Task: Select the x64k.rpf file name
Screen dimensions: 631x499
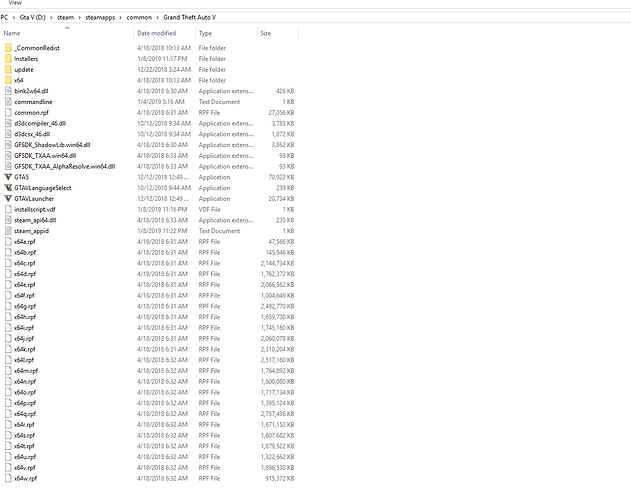Action: 25,349
